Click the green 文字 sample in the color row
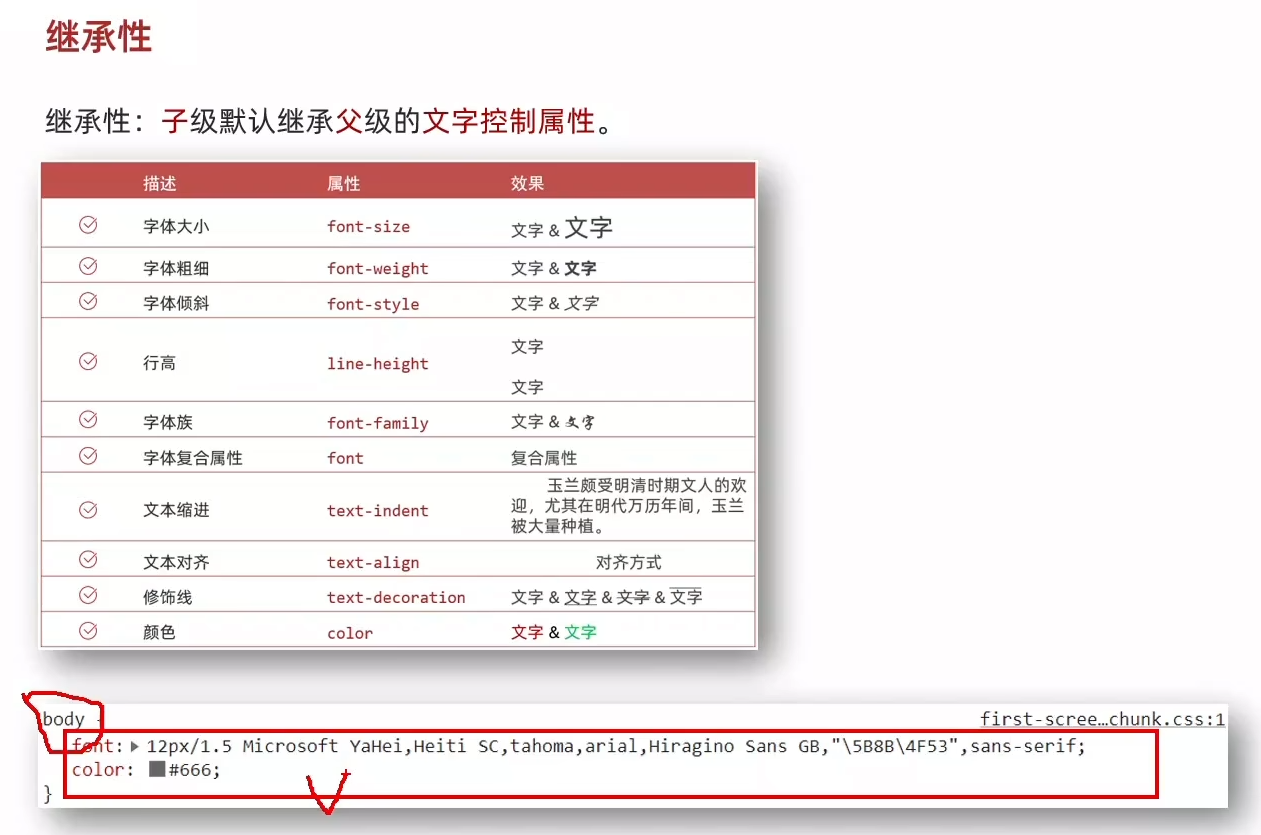 (580, 632)
